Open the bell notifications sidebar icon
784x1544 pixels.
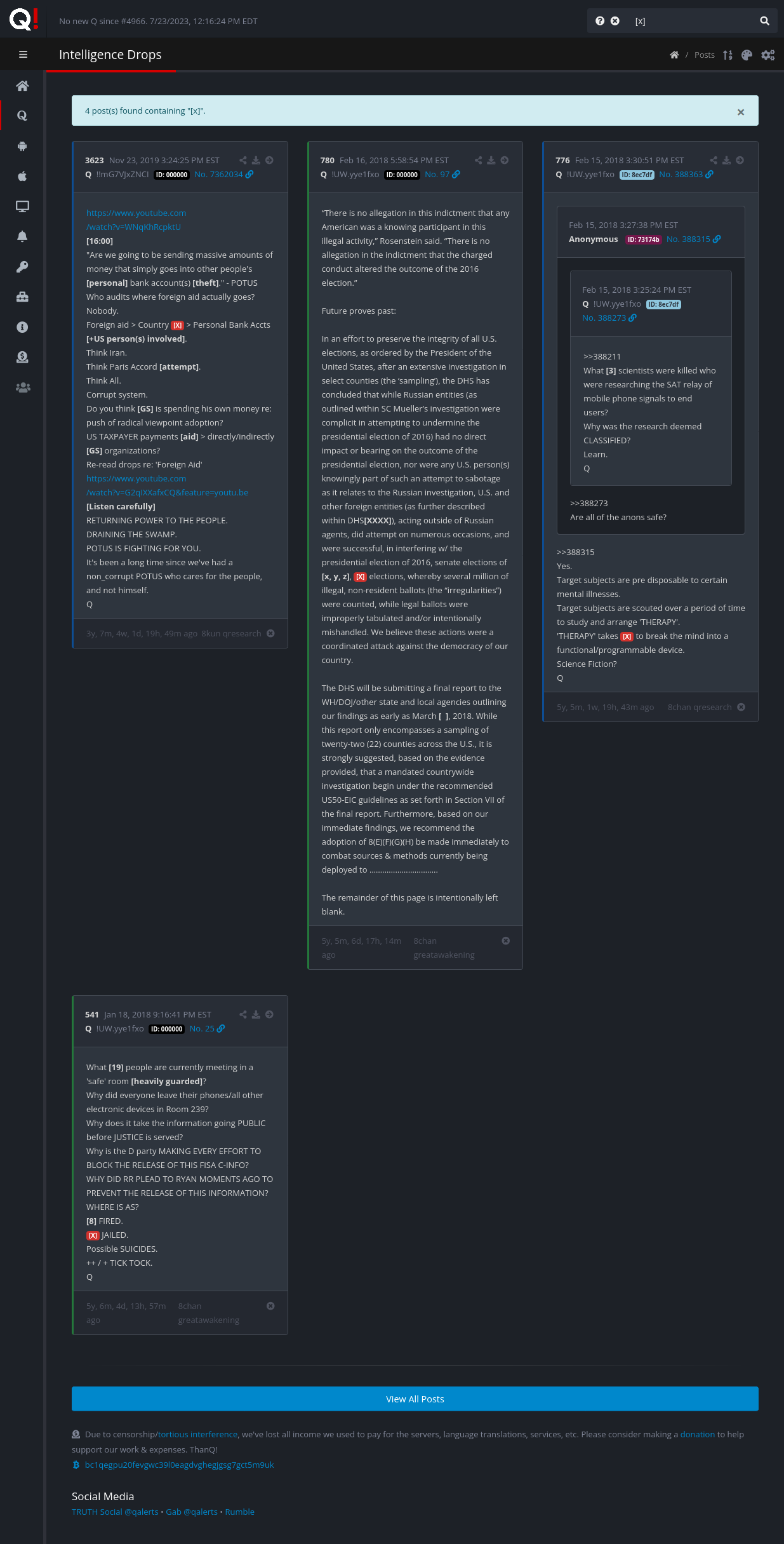tap(22, 236)
